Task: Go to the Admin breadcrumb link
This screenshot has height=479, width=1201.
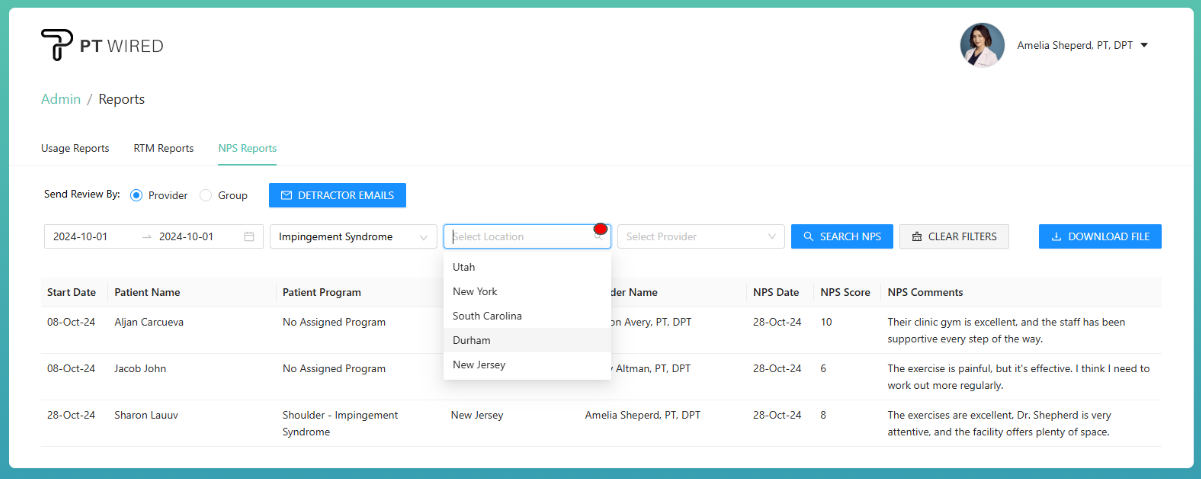Action: pos(60,99)
